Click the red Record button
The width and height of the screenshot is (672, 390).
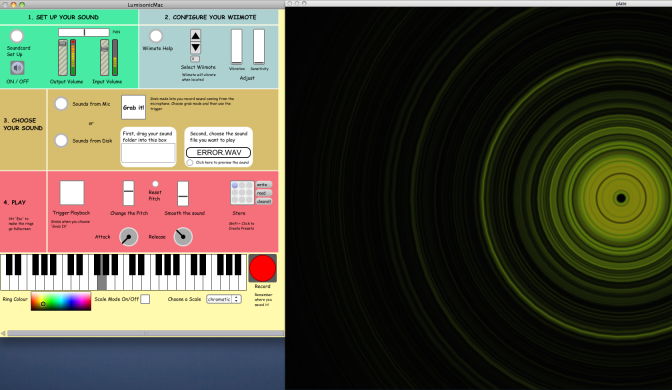(262, 268)
